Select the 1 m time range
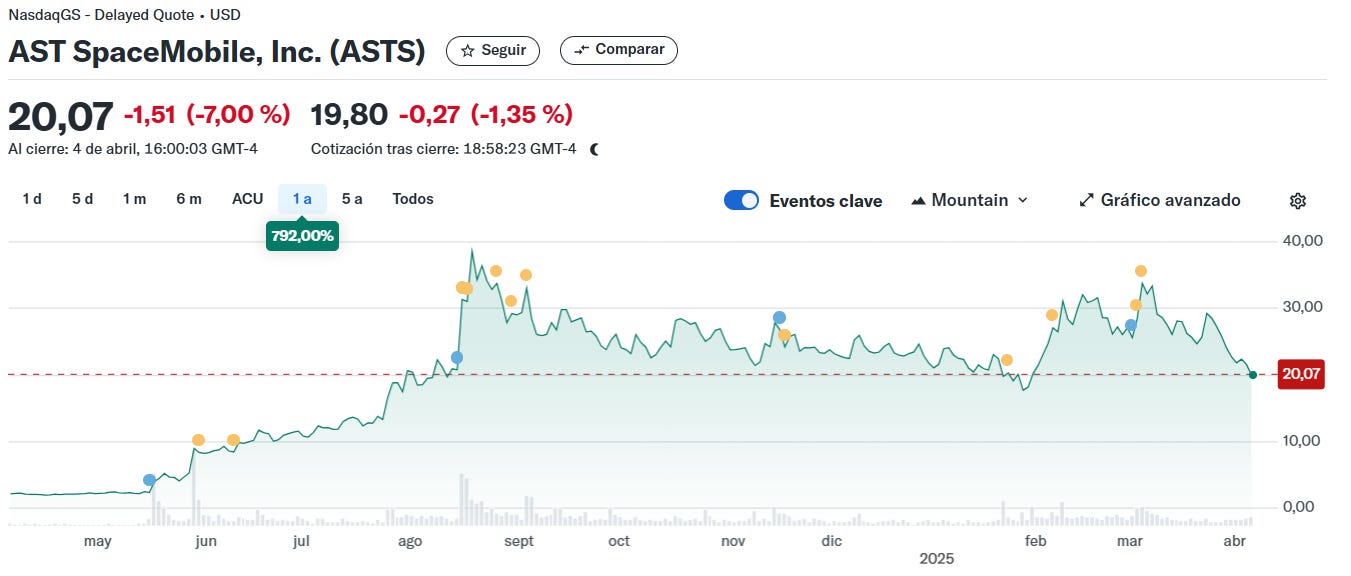Image resolution: width=1351 pixels, height=576 pixels. tap(134, 199)
